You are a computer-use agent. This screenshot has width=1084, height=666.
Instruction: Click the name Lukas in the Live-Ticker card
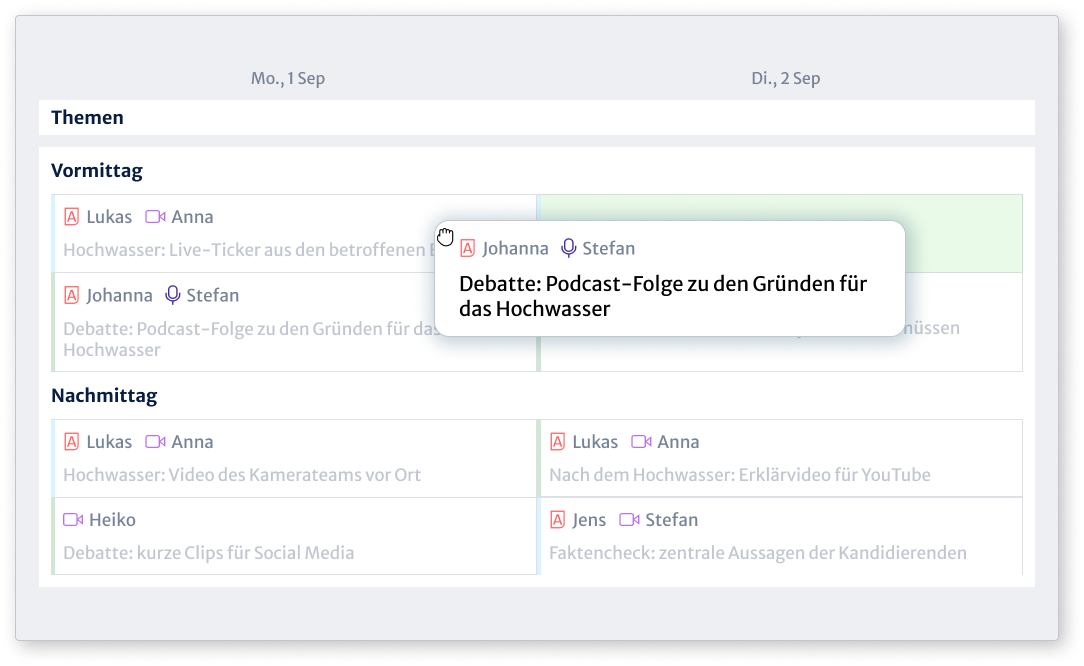click(x=109, y=216)
